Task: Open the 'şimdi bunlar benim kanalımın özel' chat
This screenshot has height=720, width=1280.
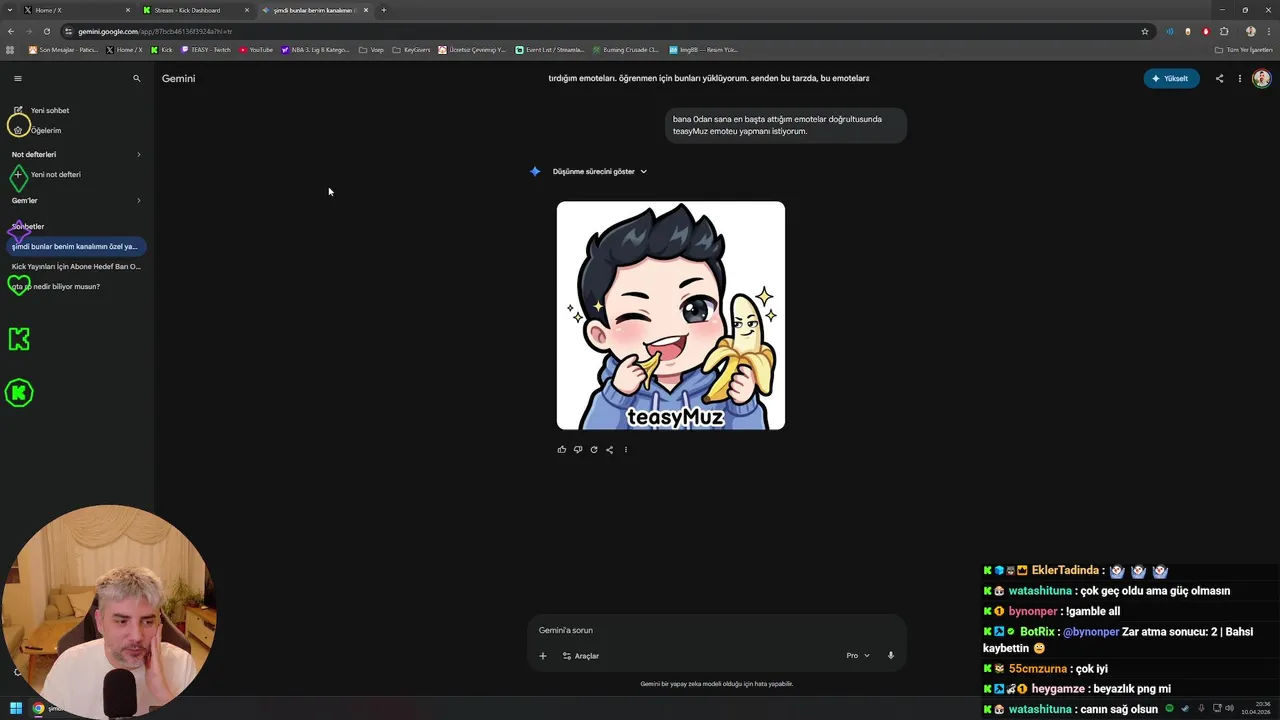Action: tap(76, 246)
